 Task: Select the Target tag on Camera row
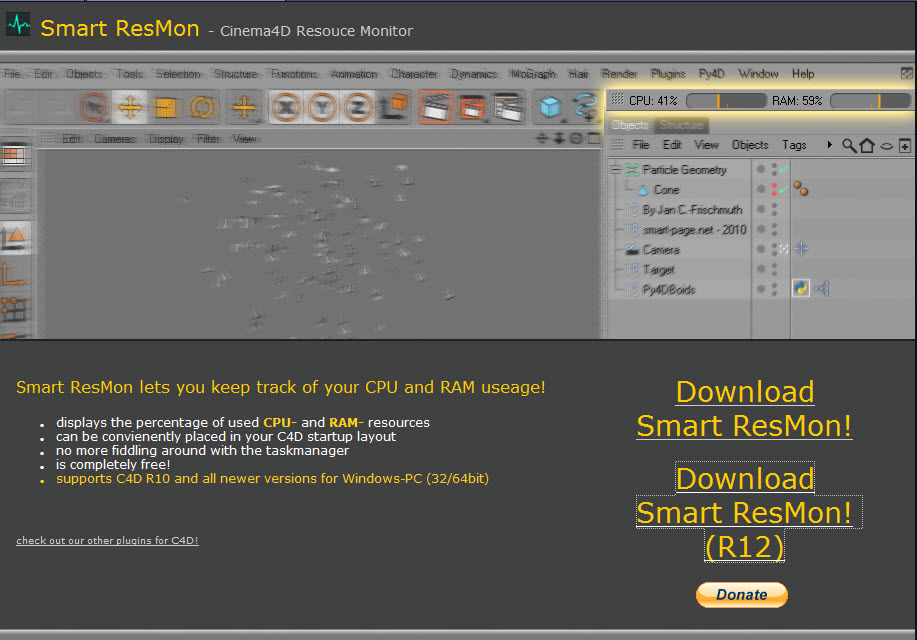(x=801, y=249)
